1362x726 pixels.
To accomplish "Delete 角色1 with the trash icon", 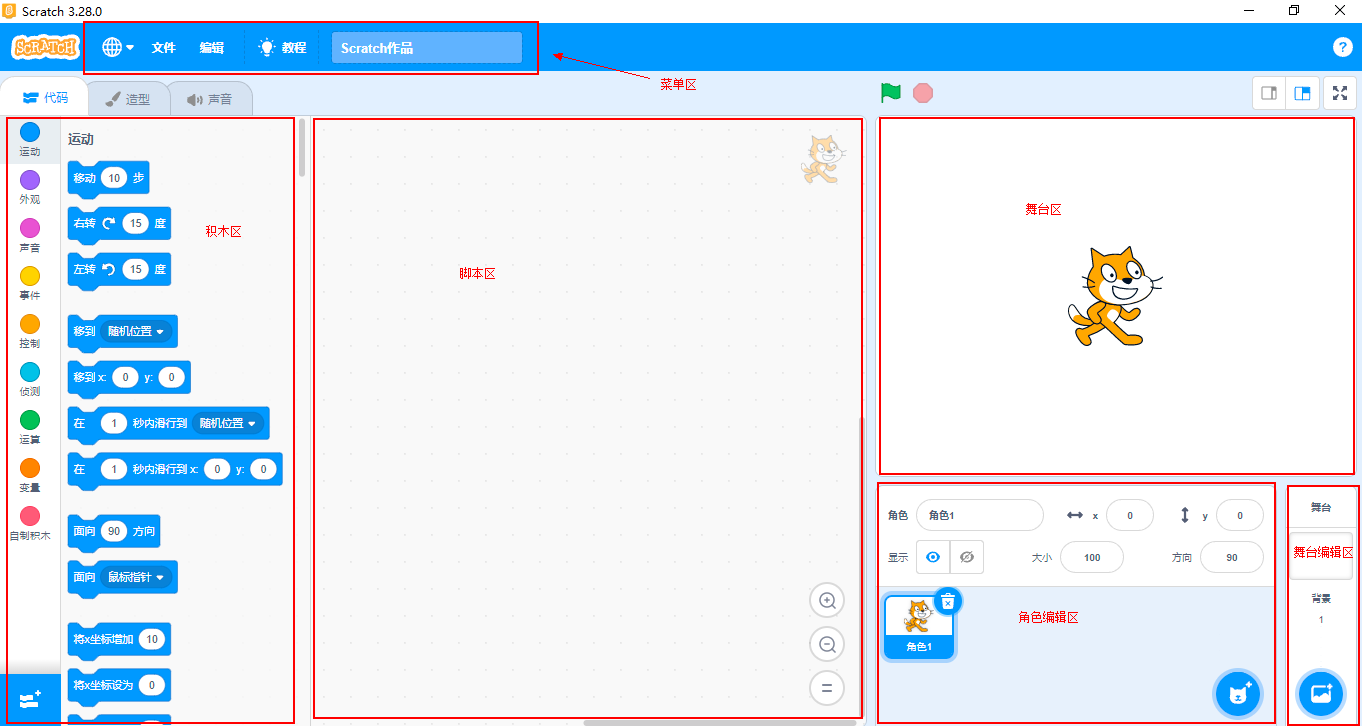I will click(x=948, y=601).
